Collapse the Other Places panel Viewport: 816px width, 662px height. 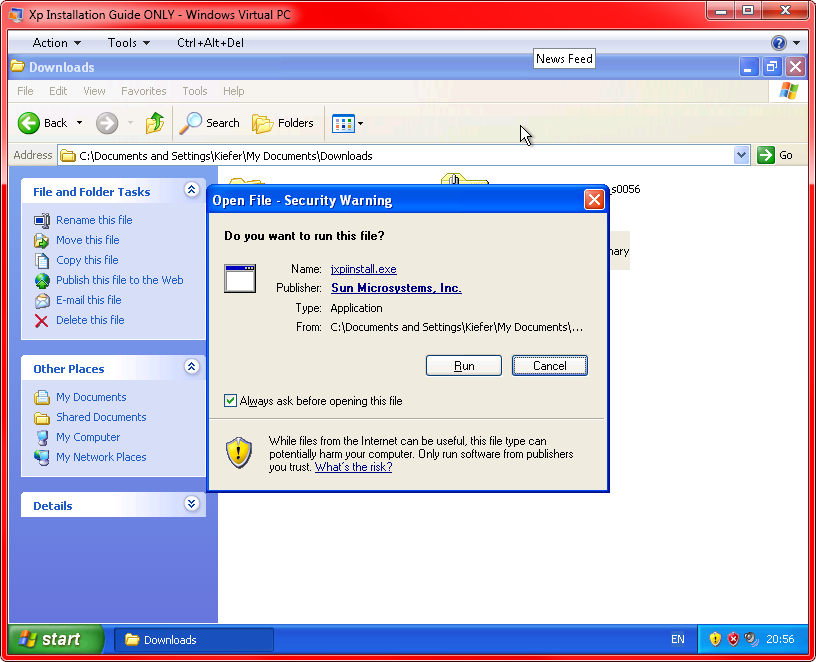[192, 367]
